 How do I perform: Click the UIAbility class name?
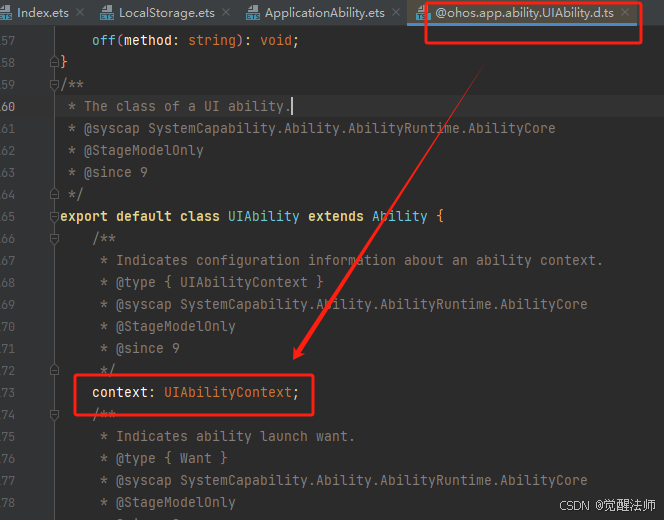[x=263, y=216]
